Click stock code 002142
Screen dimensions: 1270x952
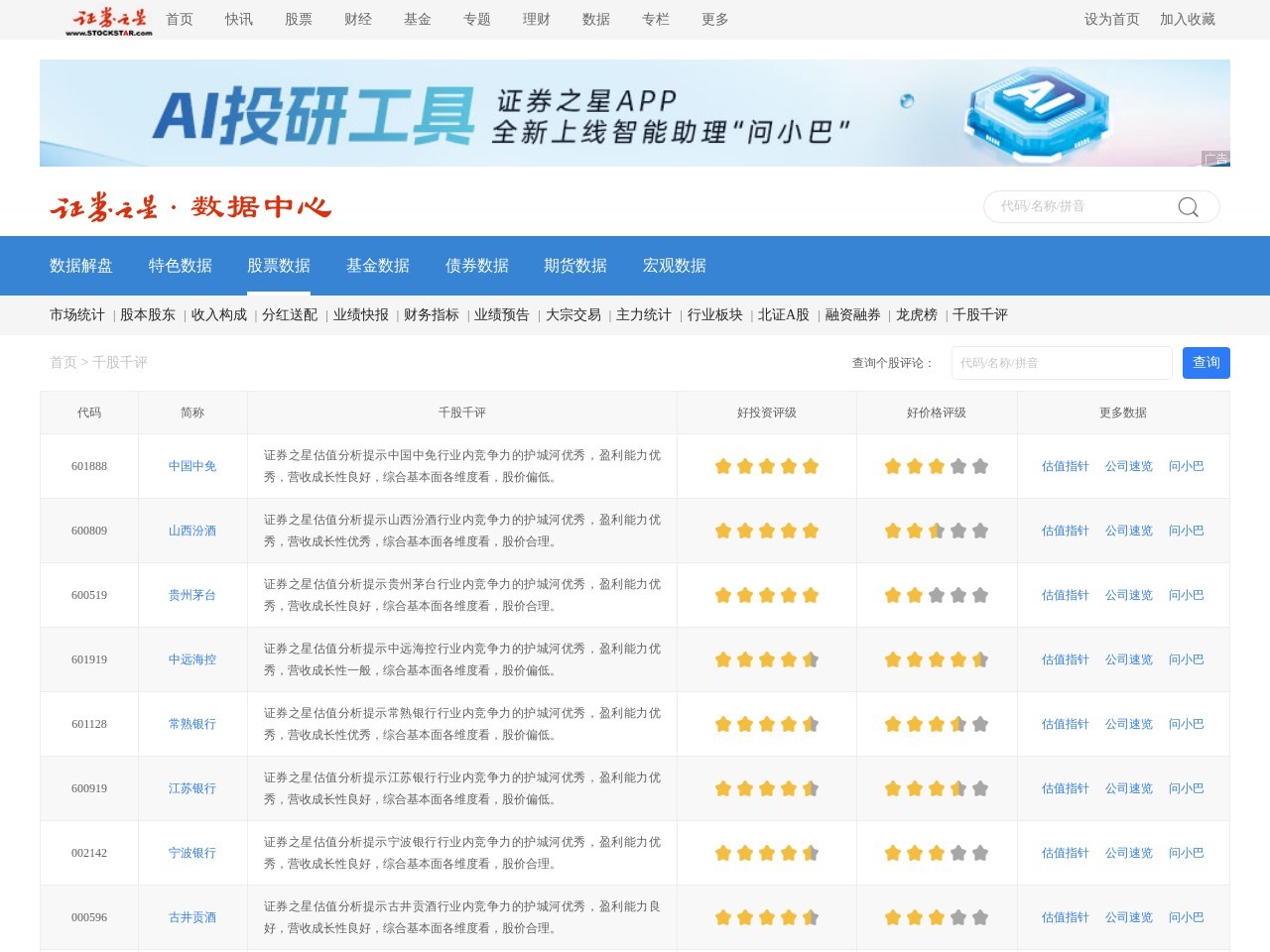[89, 853]
